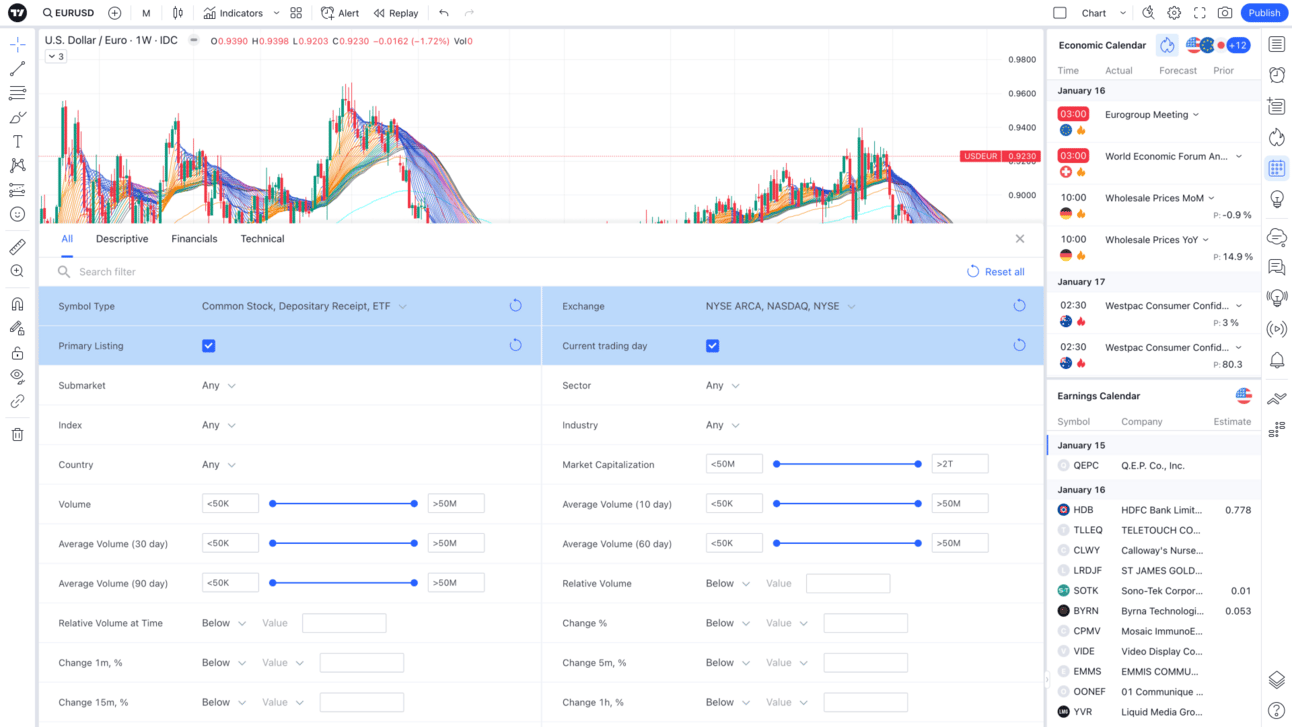1292x727 pixels.
Task: Open the layout setup grid icon
Action: (x=296, y=13)
